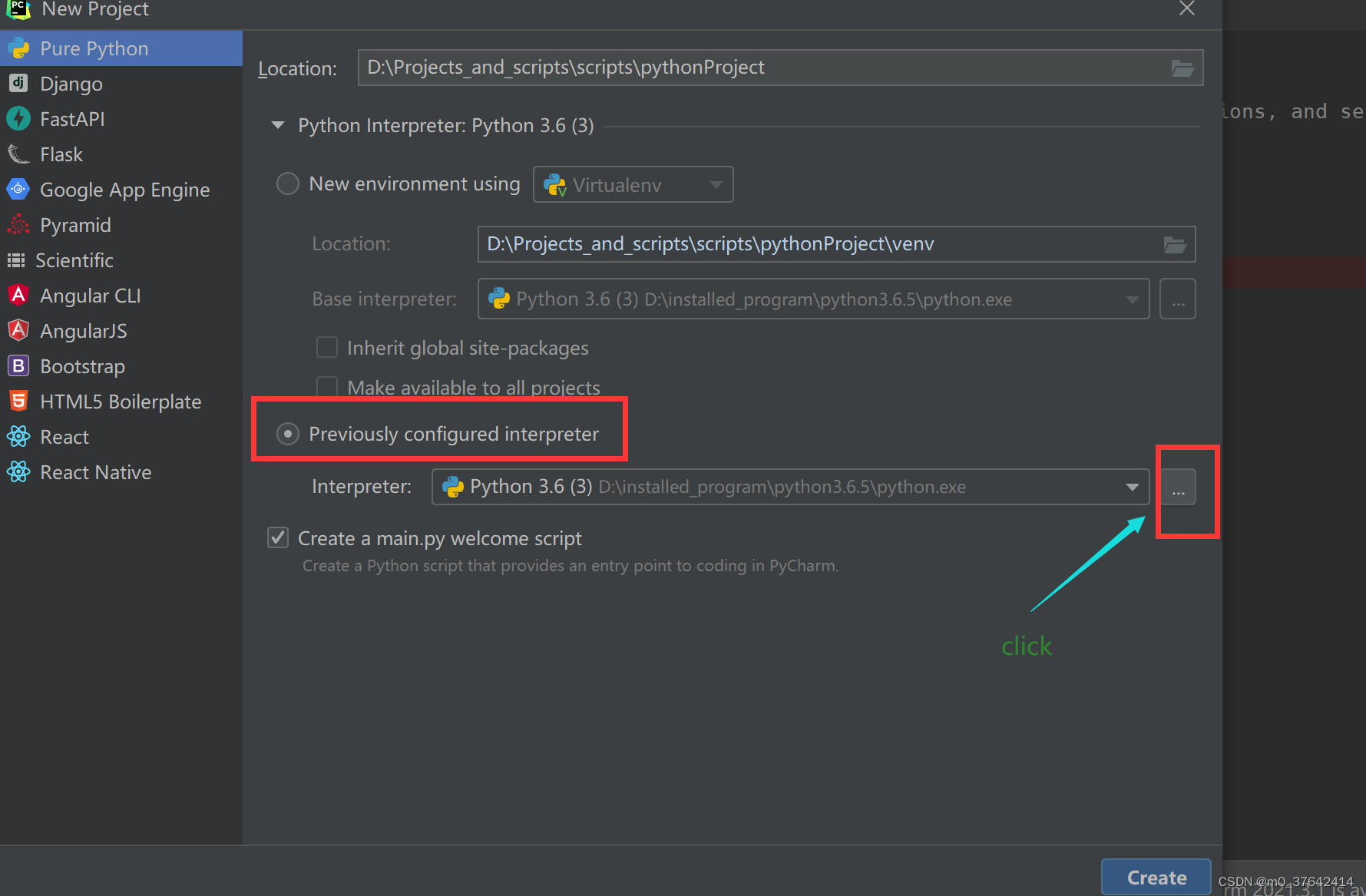Uncheck Create a main.py welcome script
1366x896 pixels.
tap(278, 537)
